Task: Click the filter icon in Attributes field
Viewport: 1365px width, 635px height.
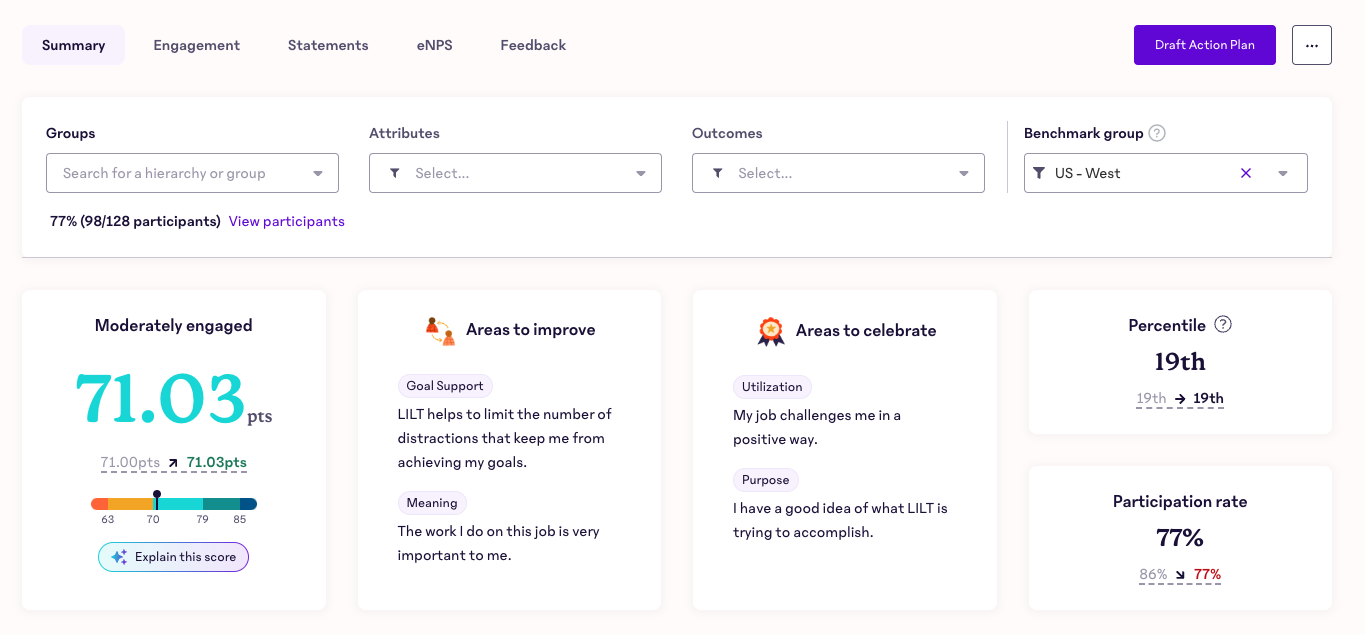Action: (x=394, y=173)
